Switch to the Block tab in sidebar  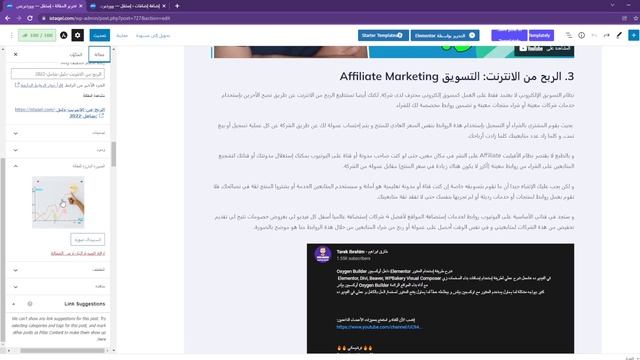click(x=76, y=54)
